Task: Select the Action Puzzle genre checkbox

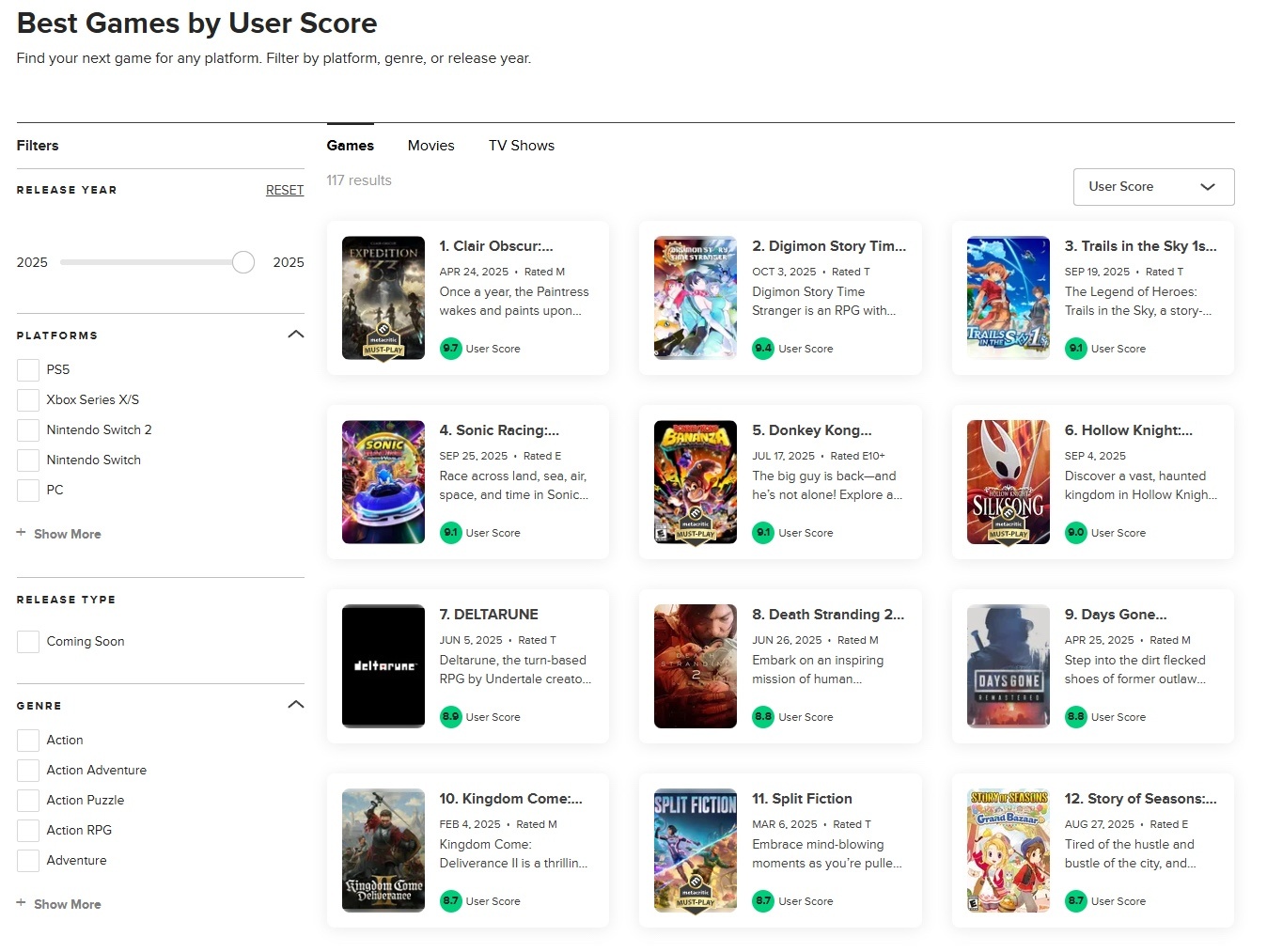Action: tap(28, 800)
